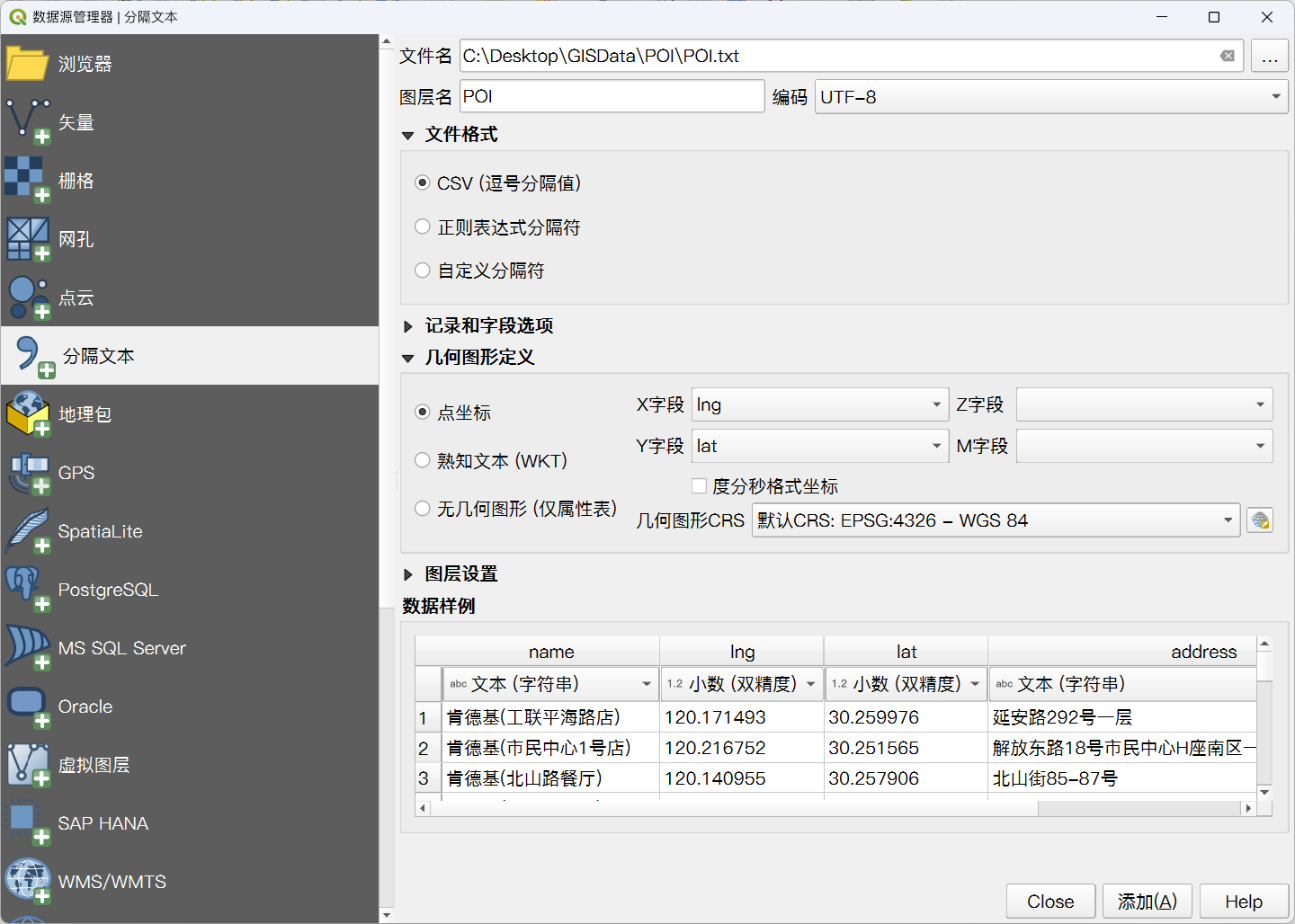Open the 编码 UTF-8 encoding dropdown
Image resolution: width=1295 pixels, height=924 pixels.
coord(1051,97)
